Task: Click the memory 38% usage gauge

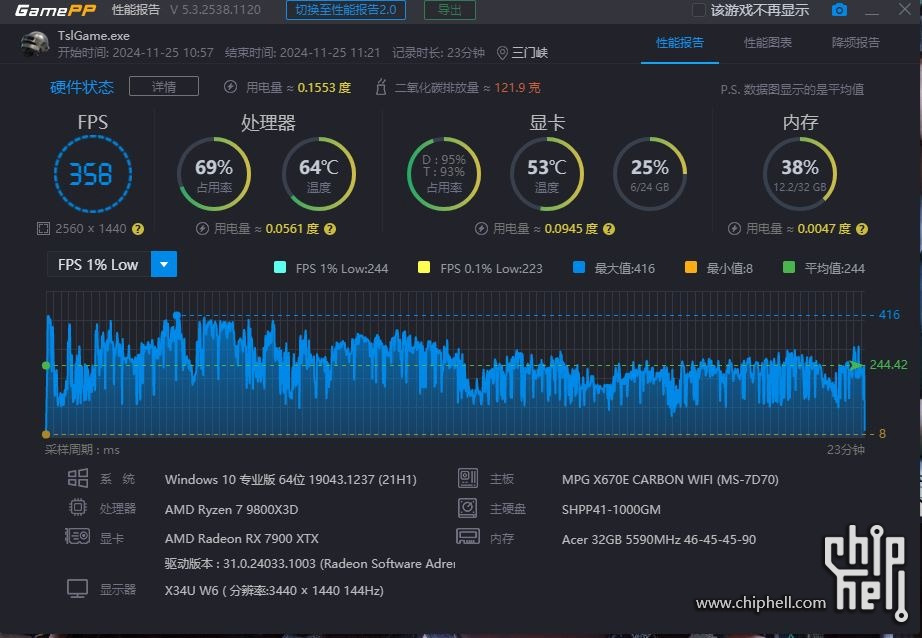Action: (800, 174)
